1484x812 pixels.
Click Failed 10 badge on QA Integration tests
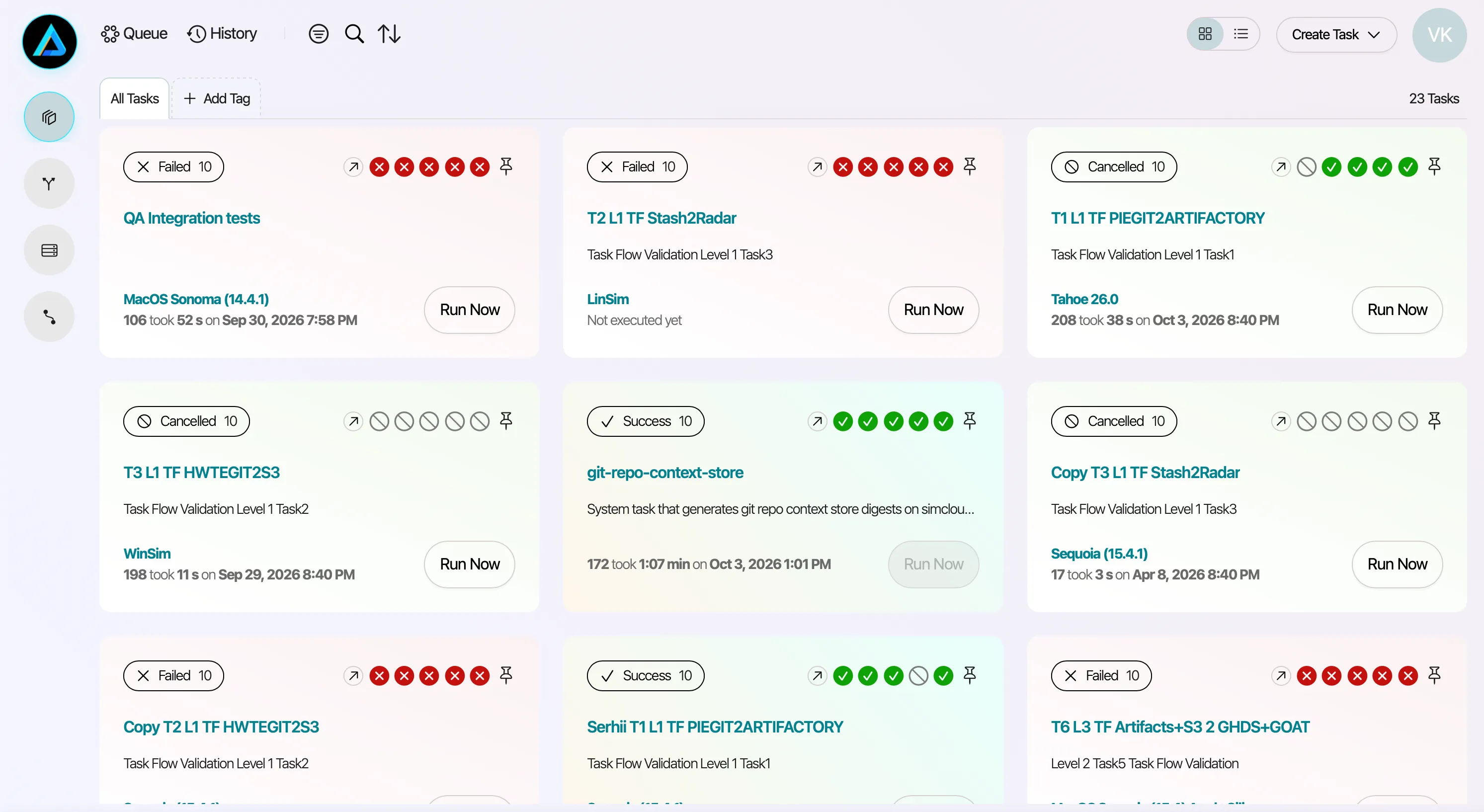coord(173,167)
